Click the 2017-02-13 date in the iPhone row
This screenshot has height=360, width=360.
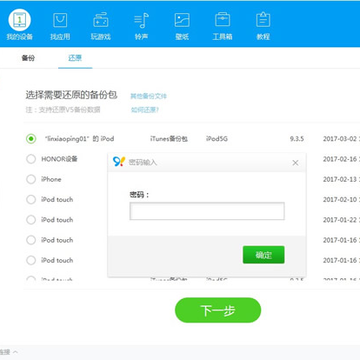point(341,179)
